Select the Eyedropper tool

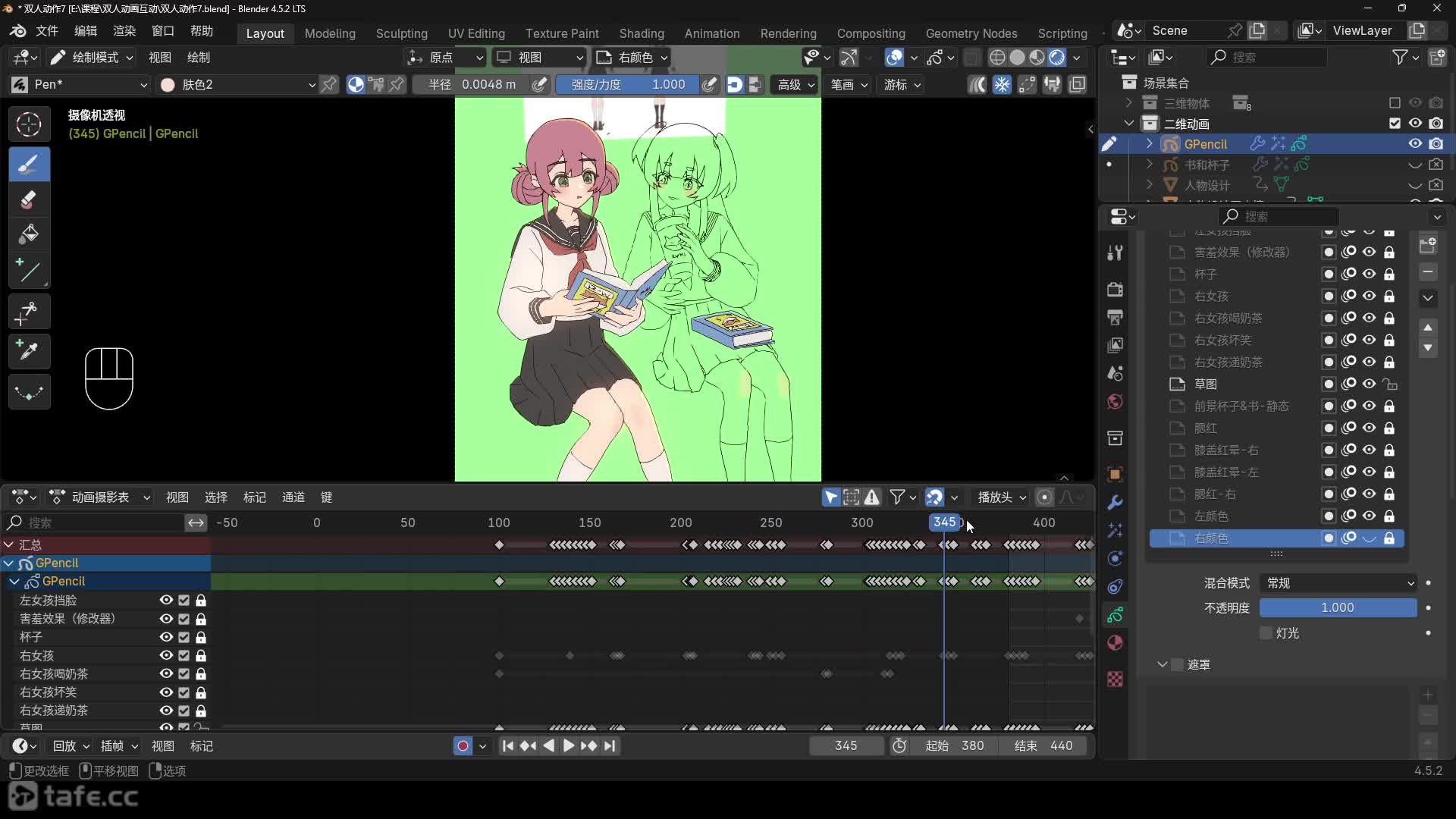(x=29, y=351)
